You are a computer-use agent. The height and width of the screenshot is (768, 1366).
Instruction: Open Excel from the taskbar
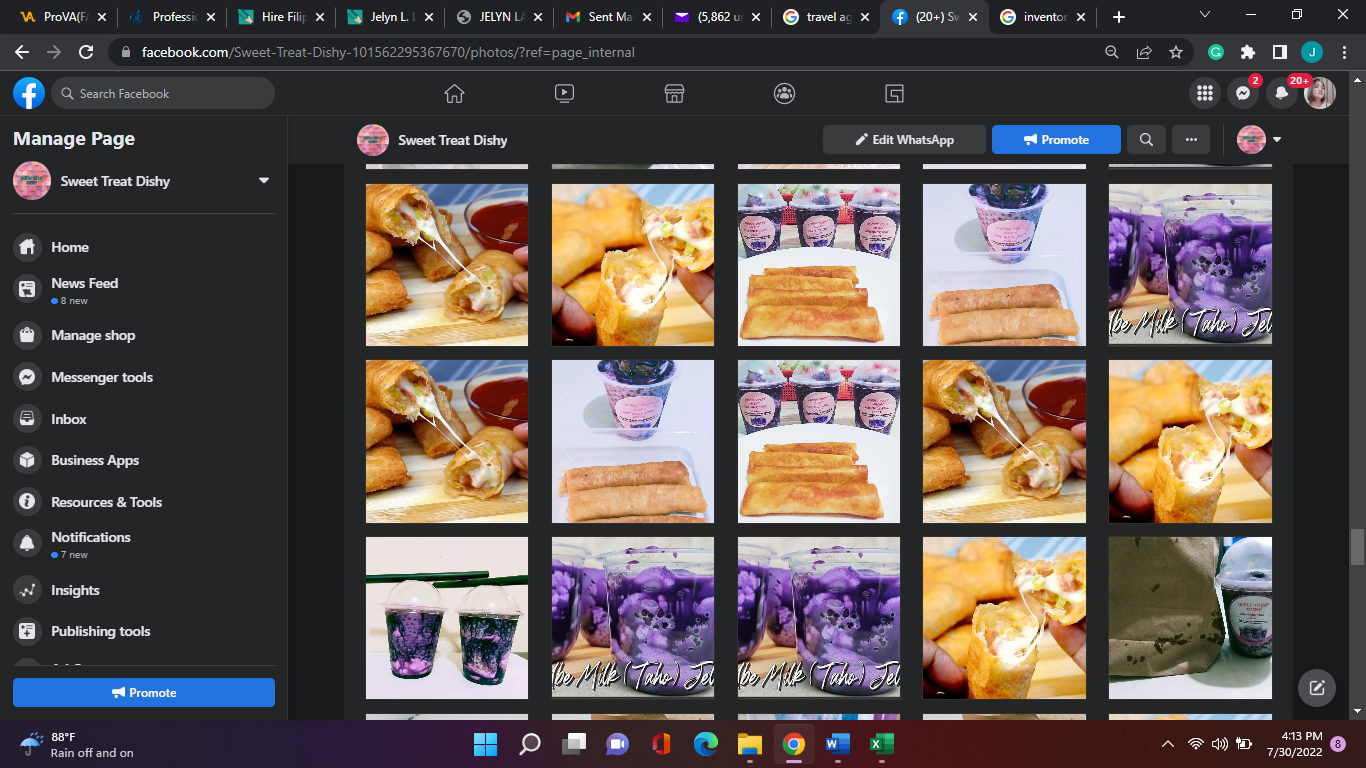tap(882, 744)
